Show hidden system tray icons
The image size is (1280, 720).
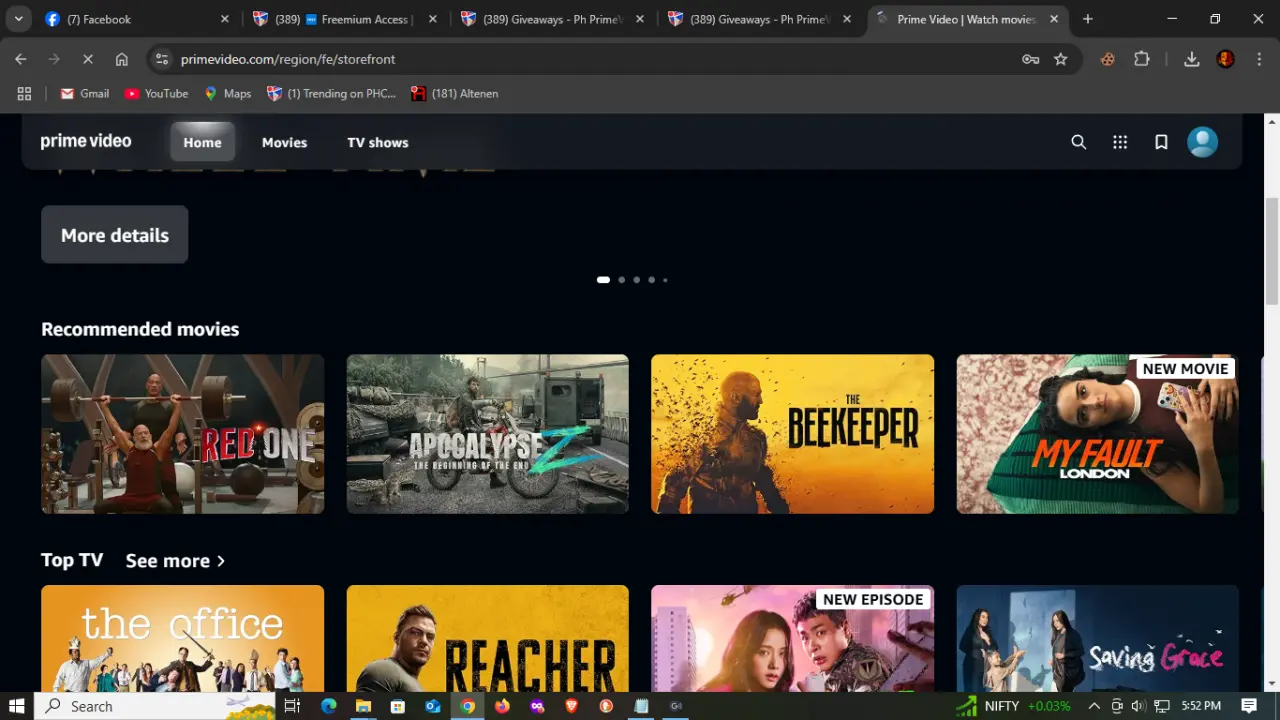(1094, 706)
